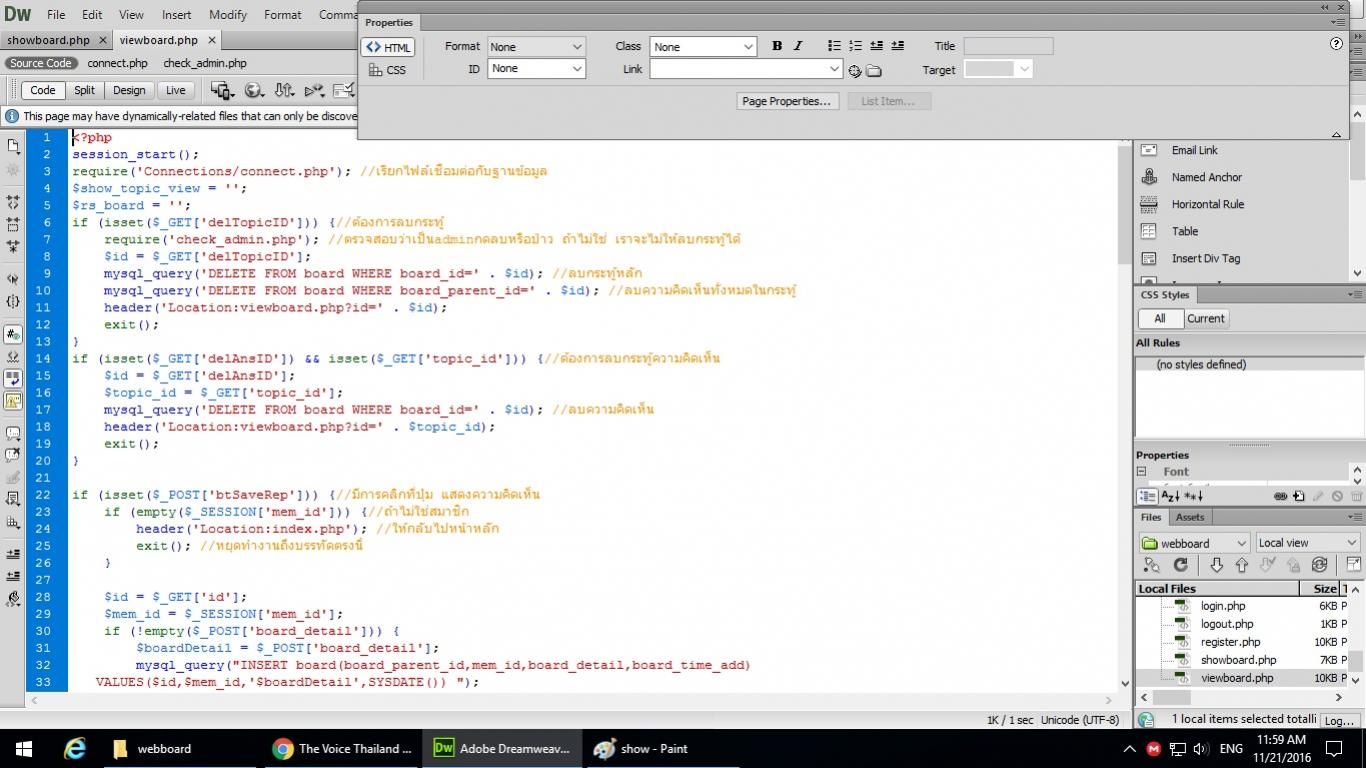Apply unordered list in Properties panel
Image resolution: width=1366 pixels, height=768 pixels.
coord(835,46)
